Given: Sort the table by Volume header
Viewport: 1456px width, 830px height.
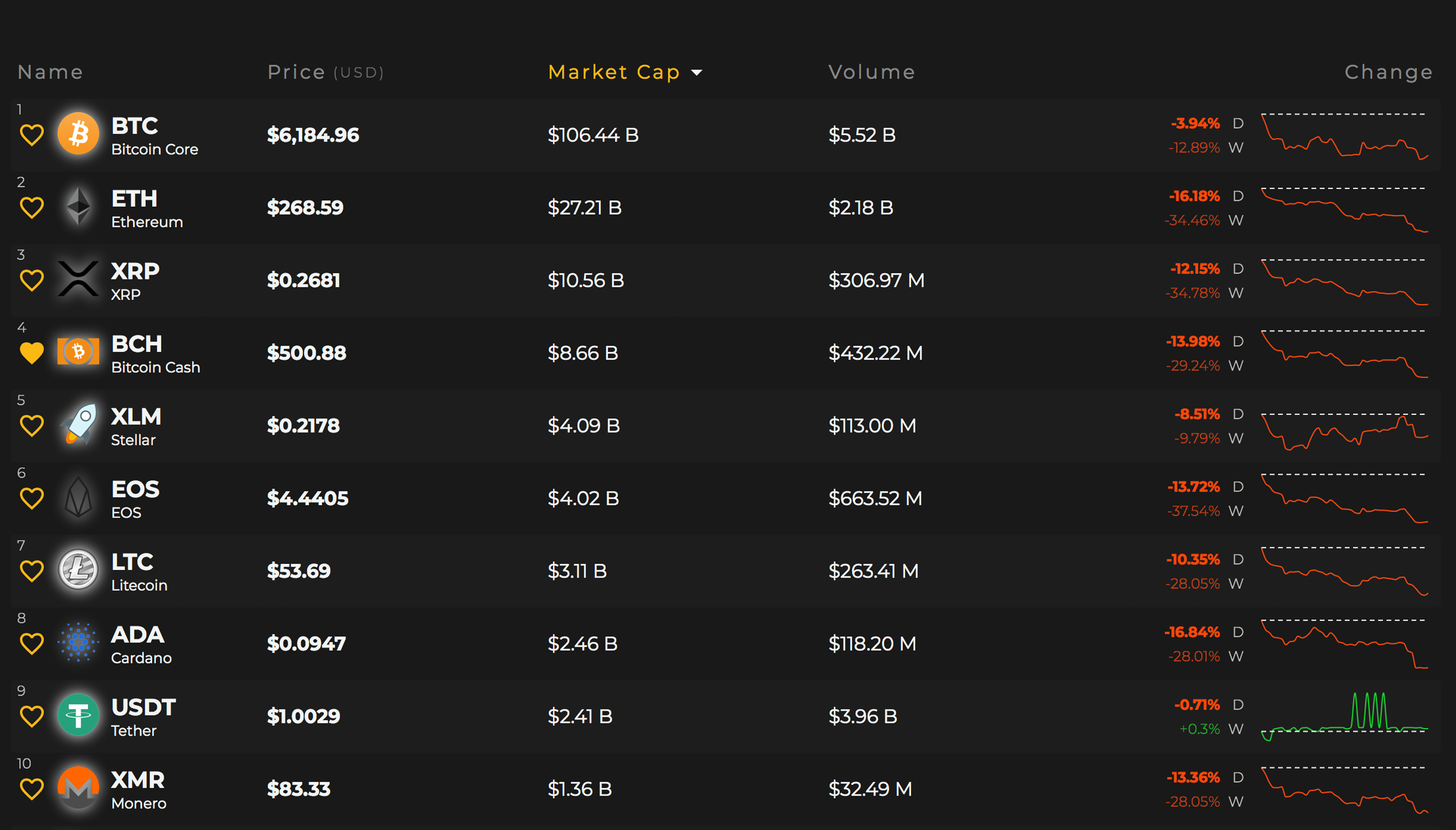Looking at the screenshot, I should pos(871,72).
